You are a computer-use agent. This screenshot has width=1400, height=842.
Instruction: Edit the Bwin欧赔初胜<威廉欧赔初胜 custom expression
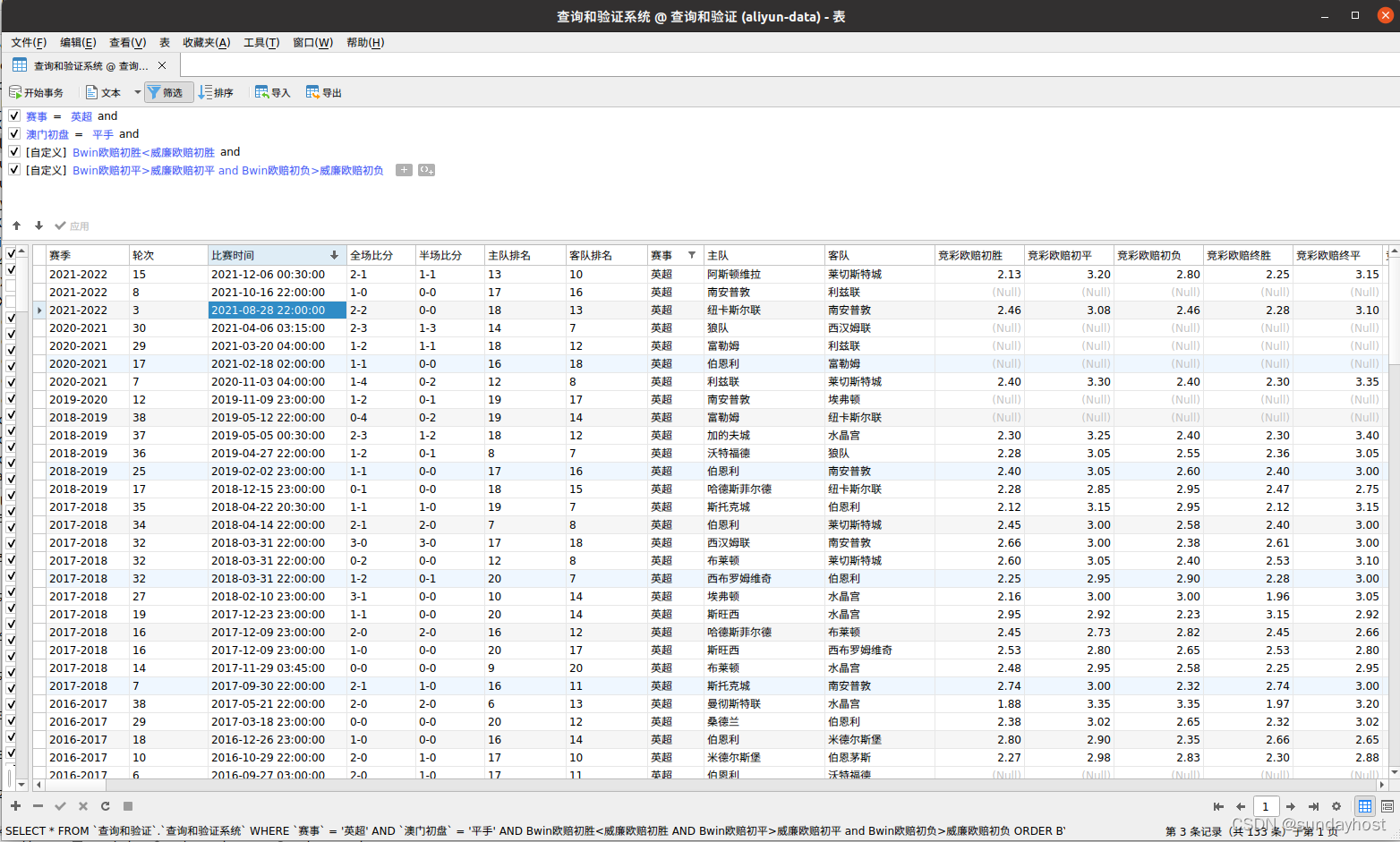143,152
